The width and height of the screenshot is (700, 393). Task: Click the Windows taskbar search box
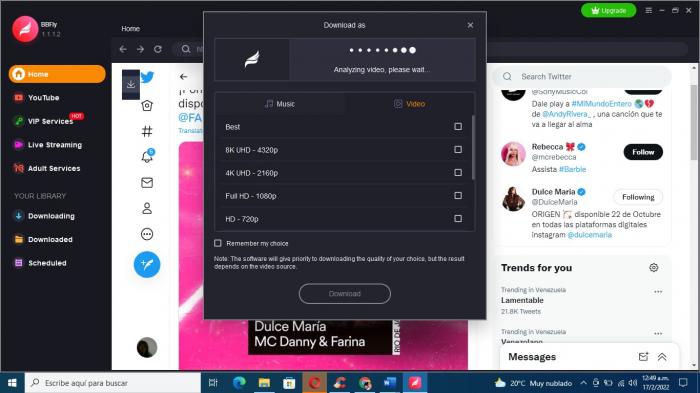112,383
